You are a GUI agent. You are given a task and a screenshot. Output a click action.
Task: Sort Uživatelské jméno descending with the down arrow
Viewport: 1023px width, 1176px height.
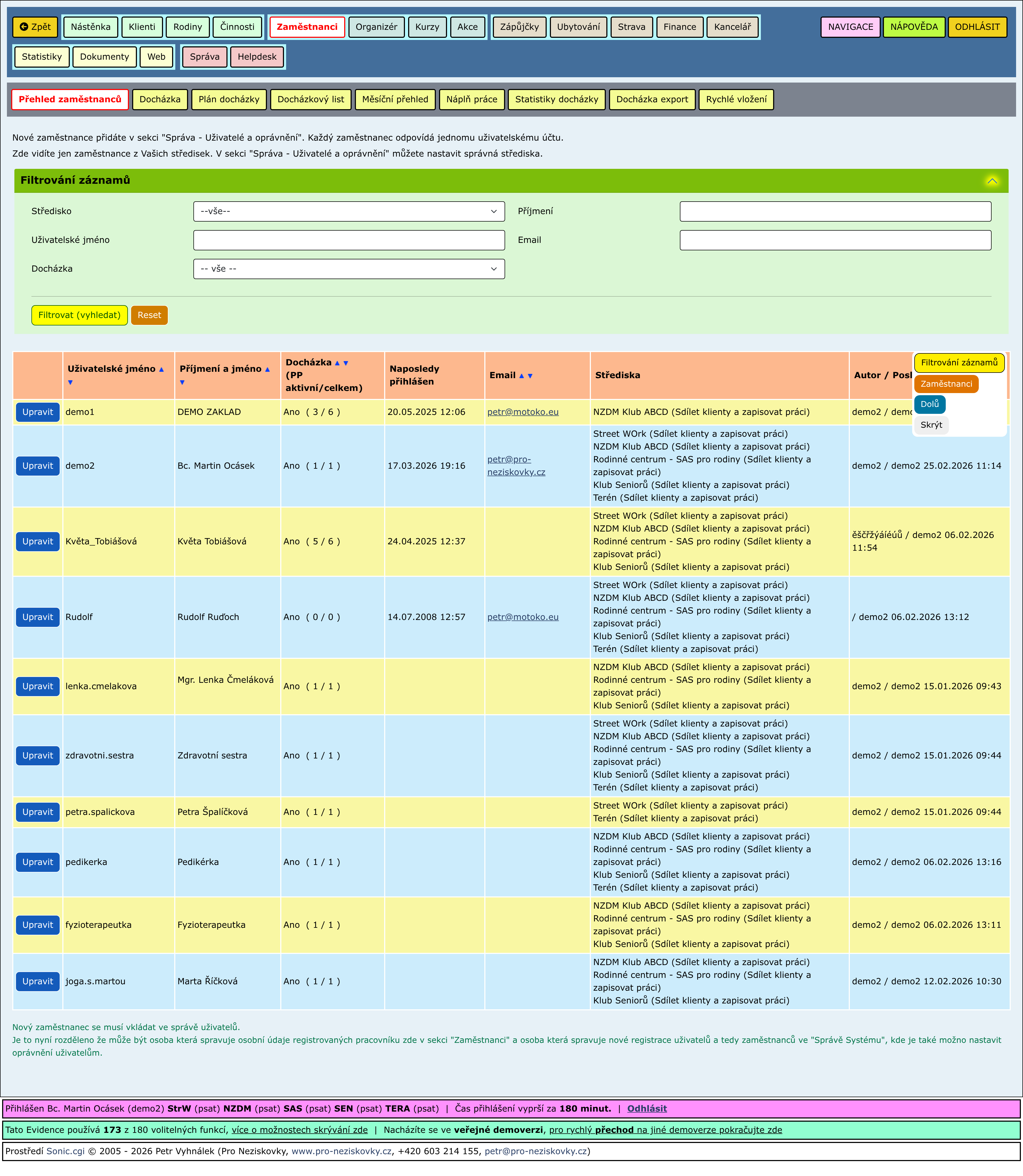pos(70,382)
